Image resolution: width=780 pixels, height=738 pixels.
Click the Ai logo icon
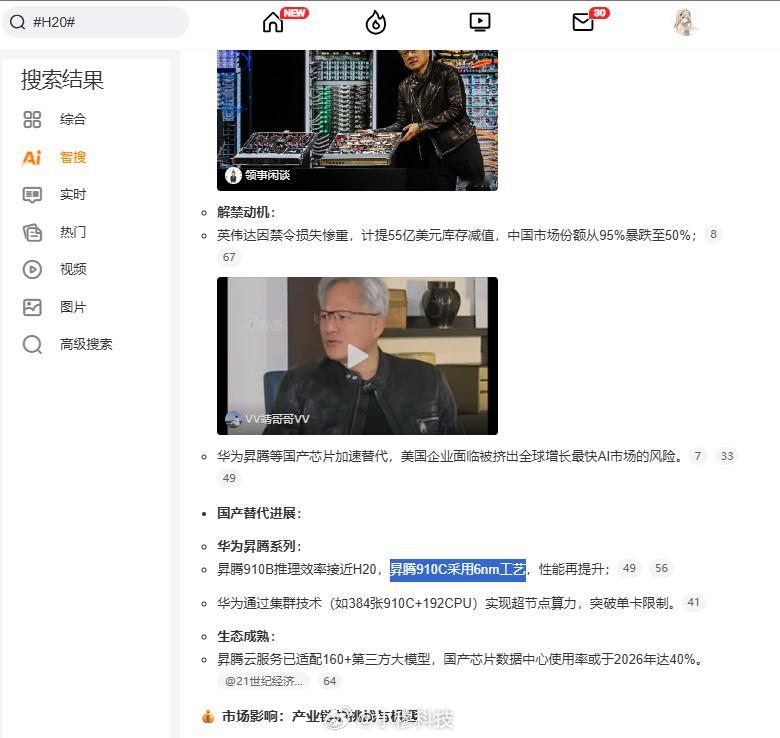pos(32,158)
